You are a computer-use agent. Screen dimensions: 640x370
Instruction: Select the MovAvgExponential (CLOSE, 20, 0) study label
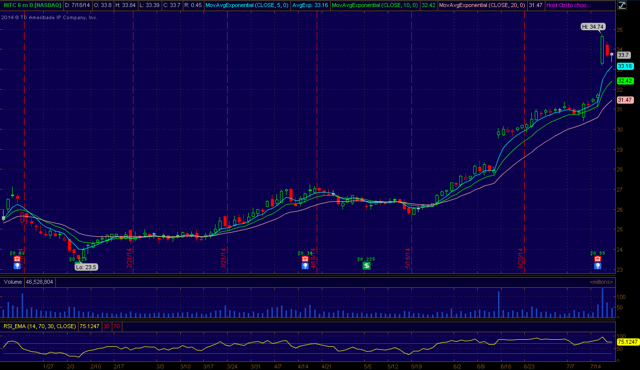tap(482, 5)
